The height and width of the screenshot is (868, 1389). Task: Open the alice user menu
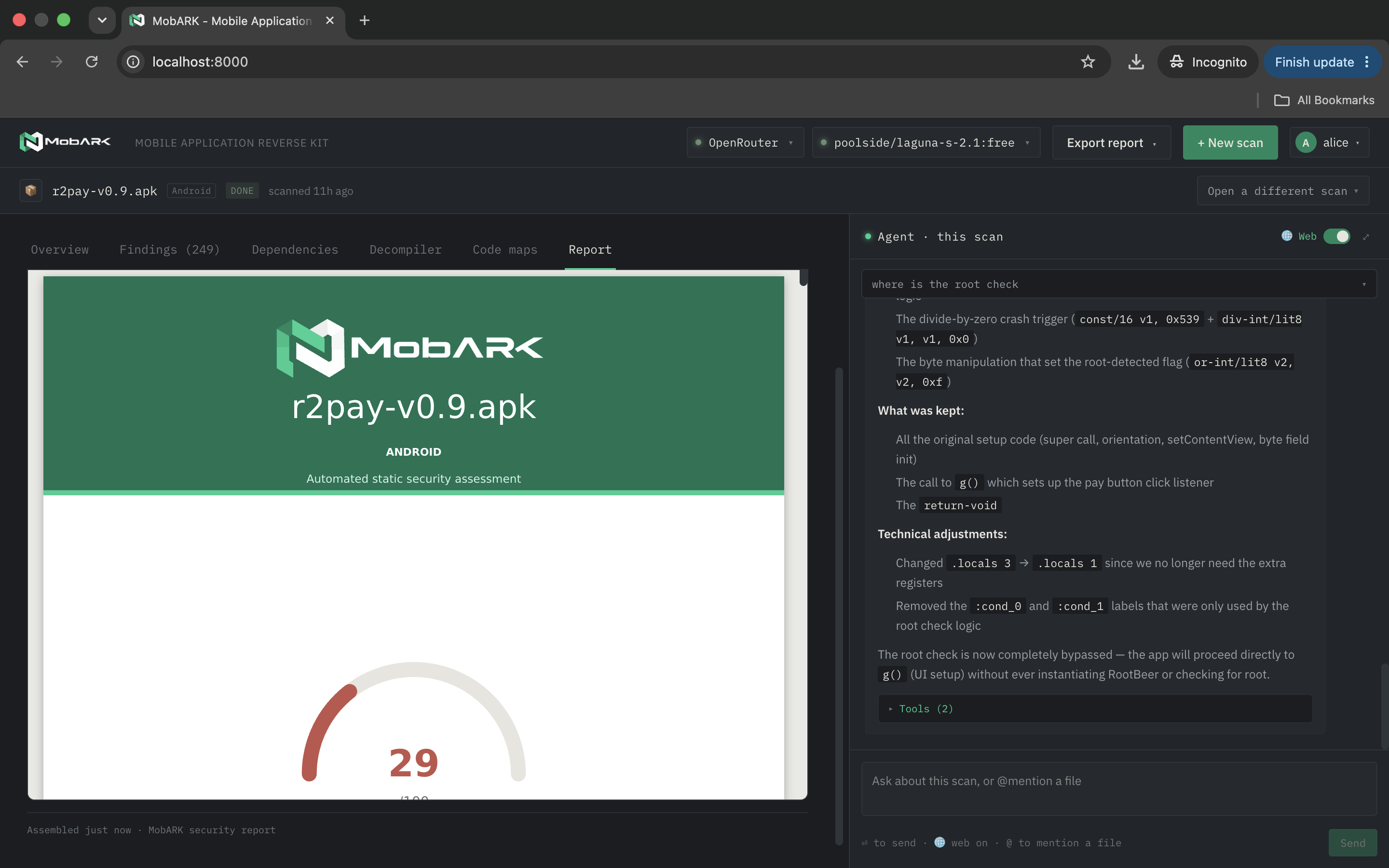(x=1329, y=142)
